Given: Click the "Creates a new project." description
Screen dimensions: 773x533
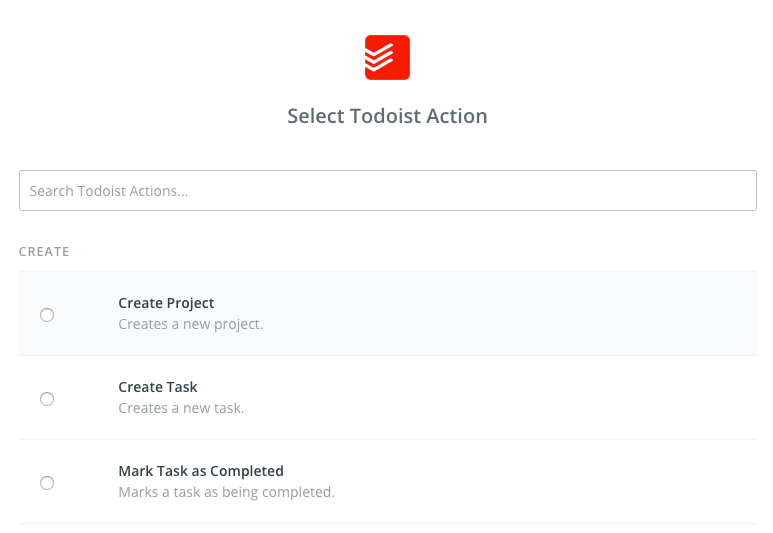Looking at the screenshot, I should 190,324.
